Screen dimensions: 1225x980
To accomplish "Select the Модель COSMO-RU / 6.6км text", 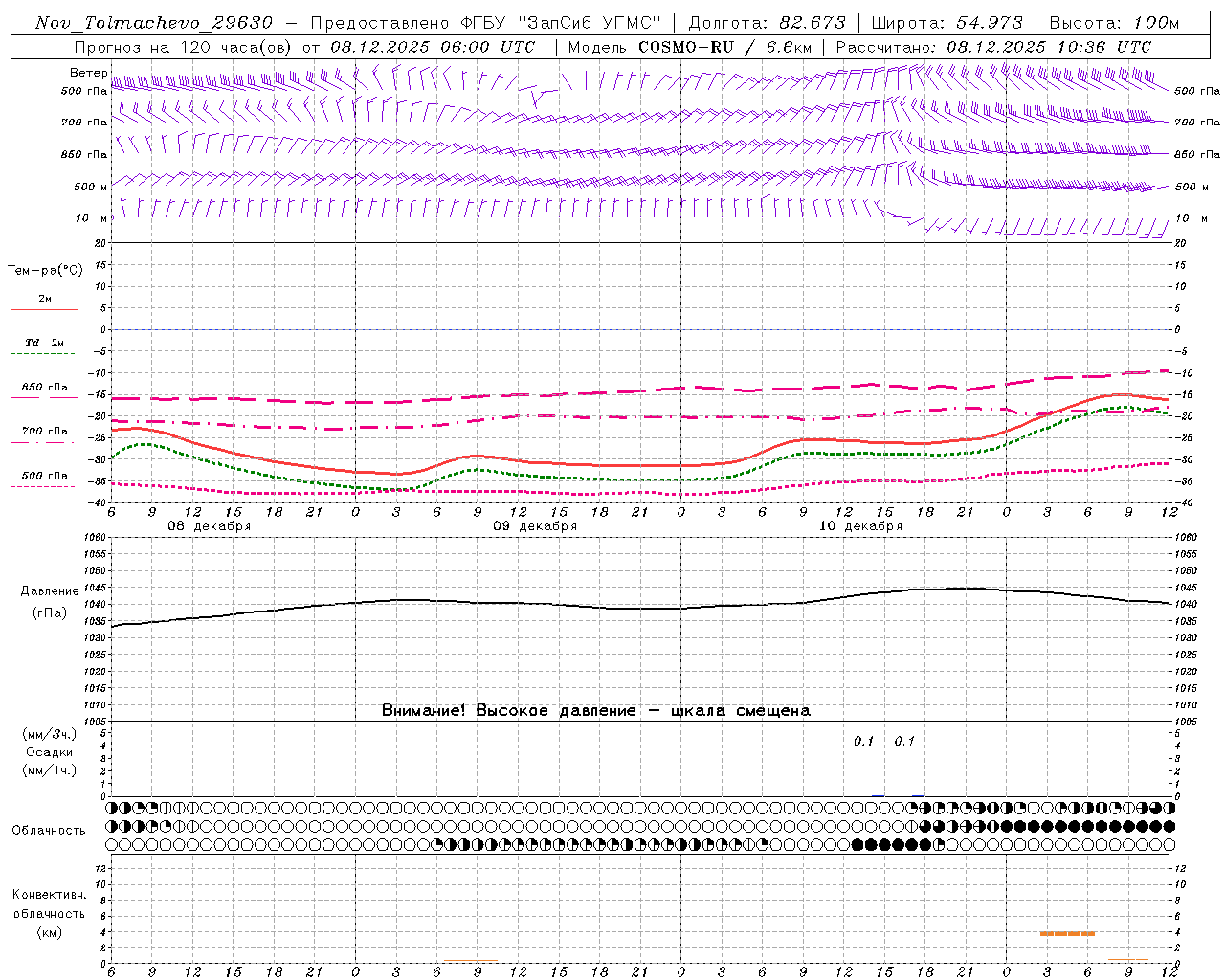I will point(689,47).
